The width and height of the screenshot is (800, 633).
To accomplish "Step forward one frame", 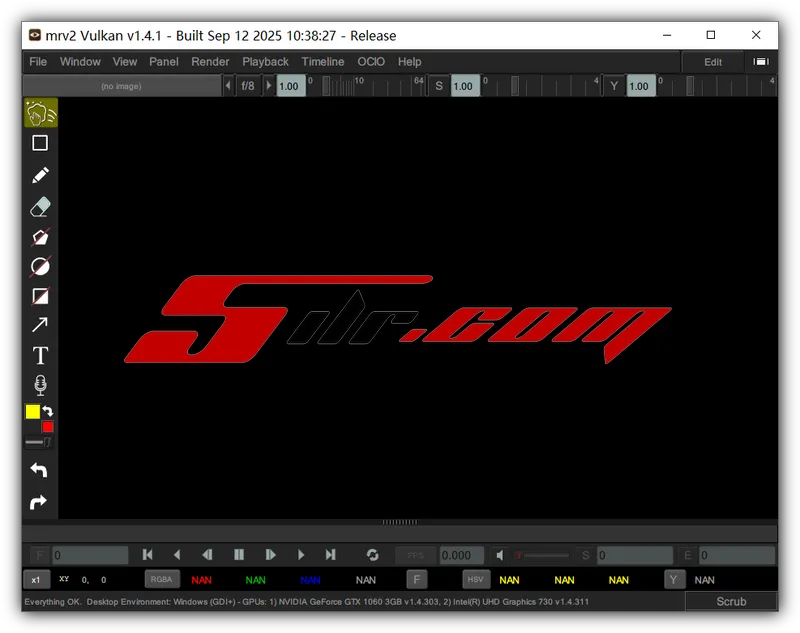I will coord(270,554).
